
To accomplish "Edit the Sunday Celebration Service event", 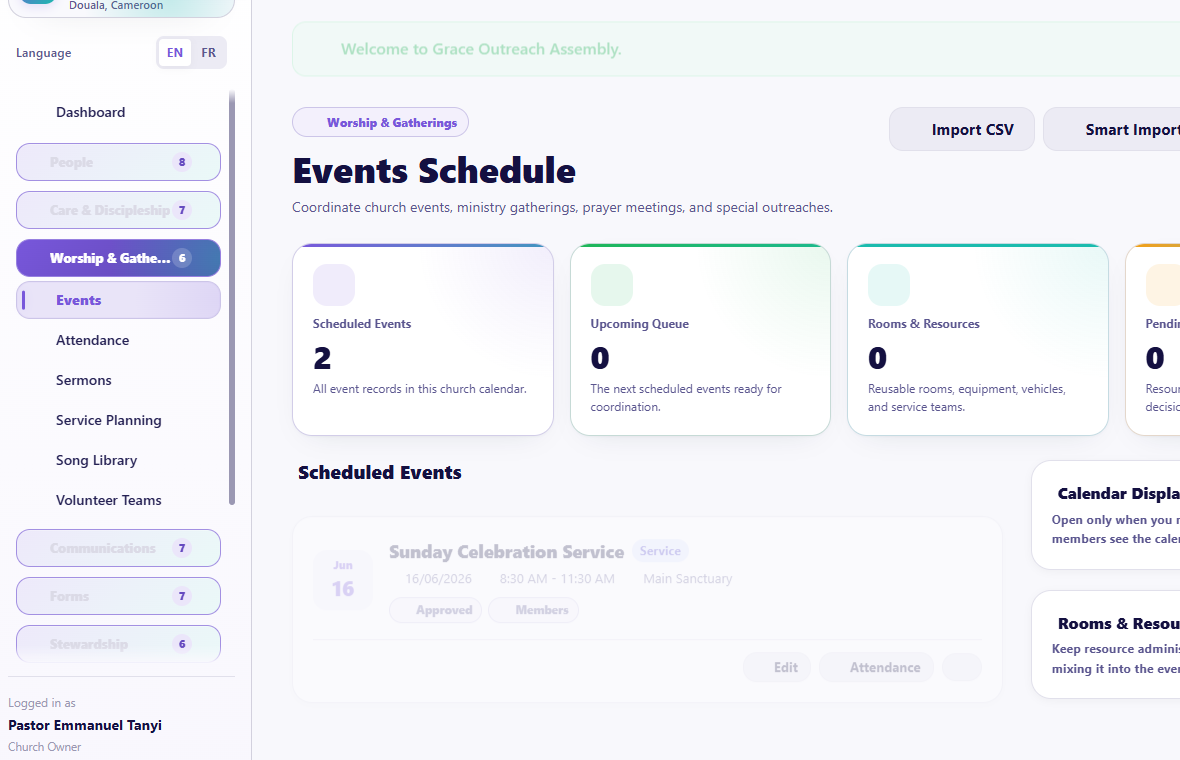I will pyautogui.click(x=777, y=667).
